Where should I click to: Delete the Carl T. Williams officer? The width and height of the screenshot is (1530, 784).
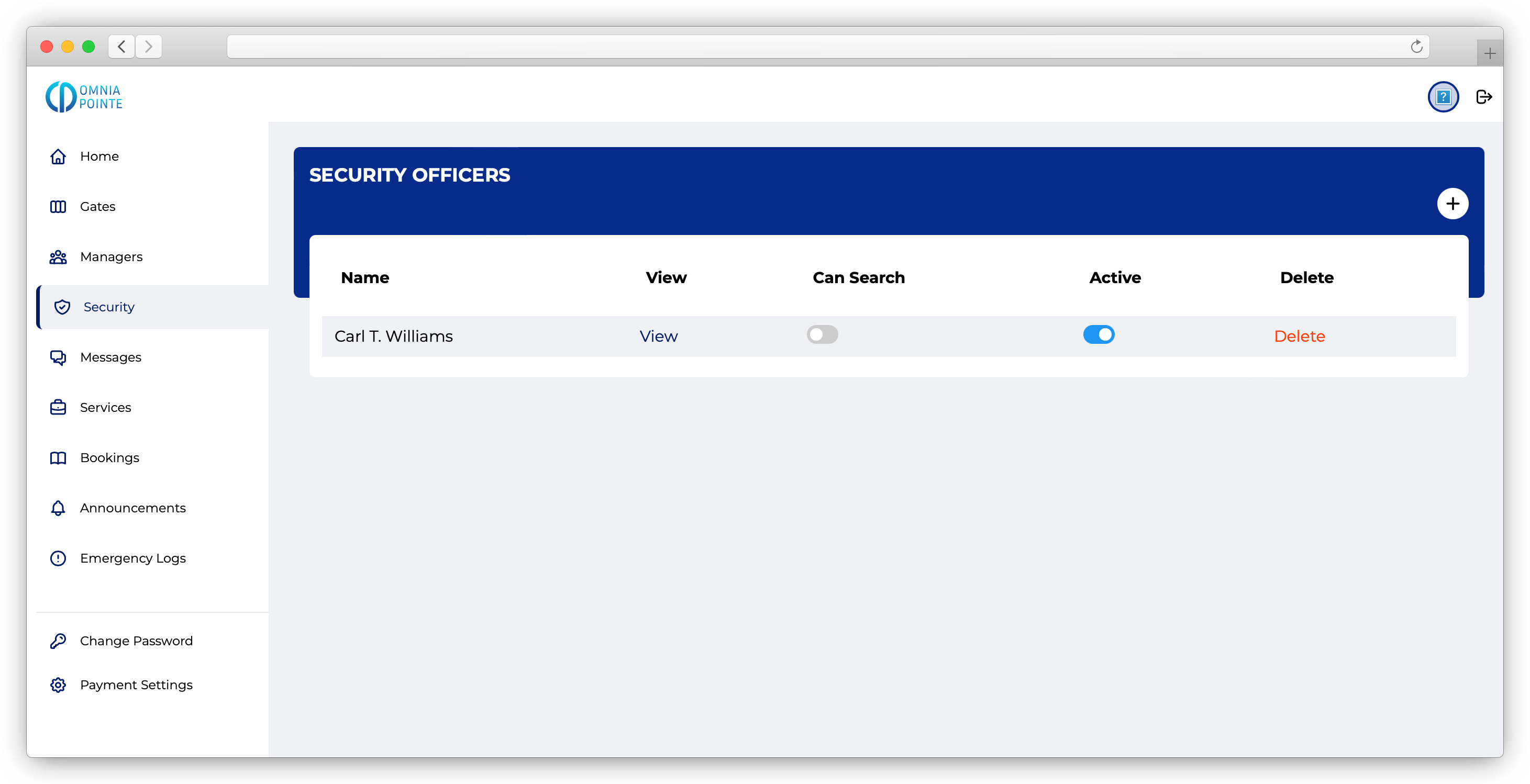[x=1299, y=337]
